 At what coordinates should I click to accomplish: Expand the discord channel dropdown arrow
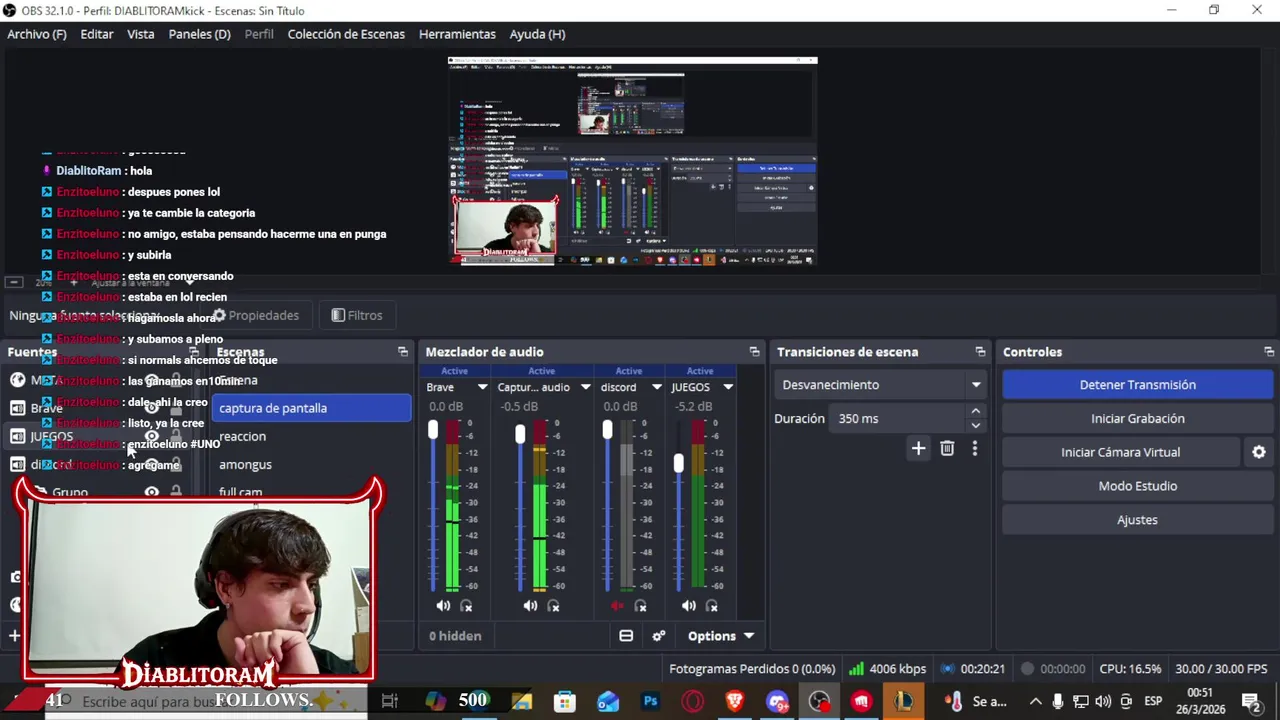click(657, 387)
